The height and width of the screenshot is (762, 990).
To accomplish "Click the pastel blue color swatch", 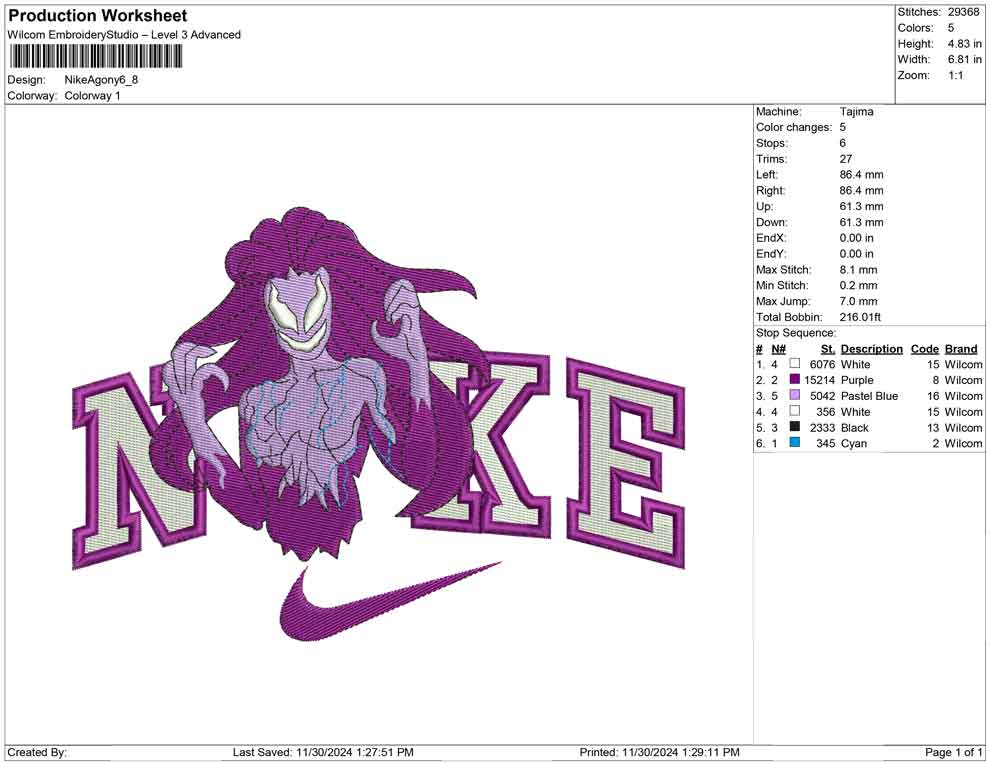I will [x=795, y=395].
